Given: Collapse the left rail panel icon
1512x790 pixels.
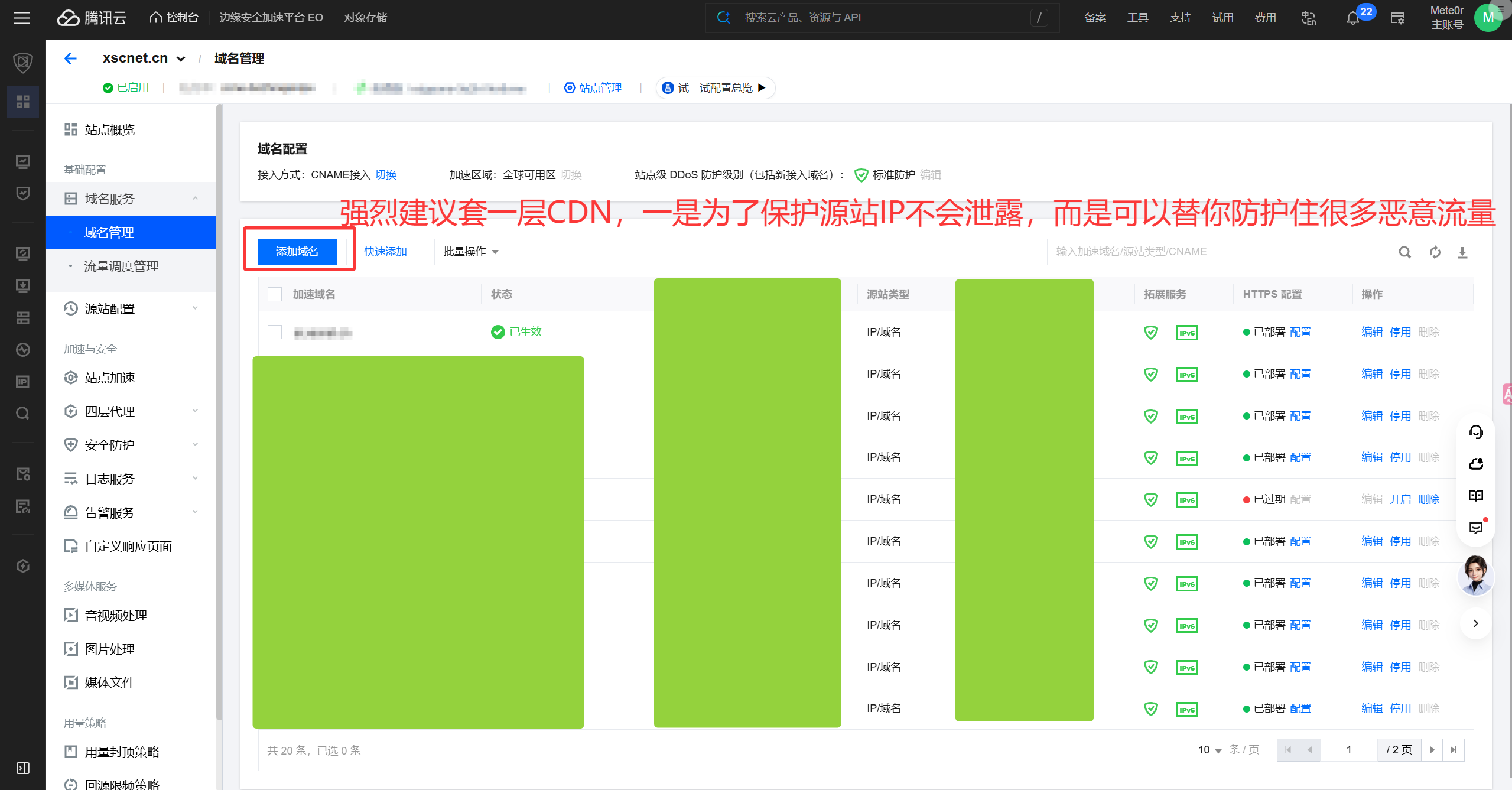Looking at the screenshot, I should [23, 768].
